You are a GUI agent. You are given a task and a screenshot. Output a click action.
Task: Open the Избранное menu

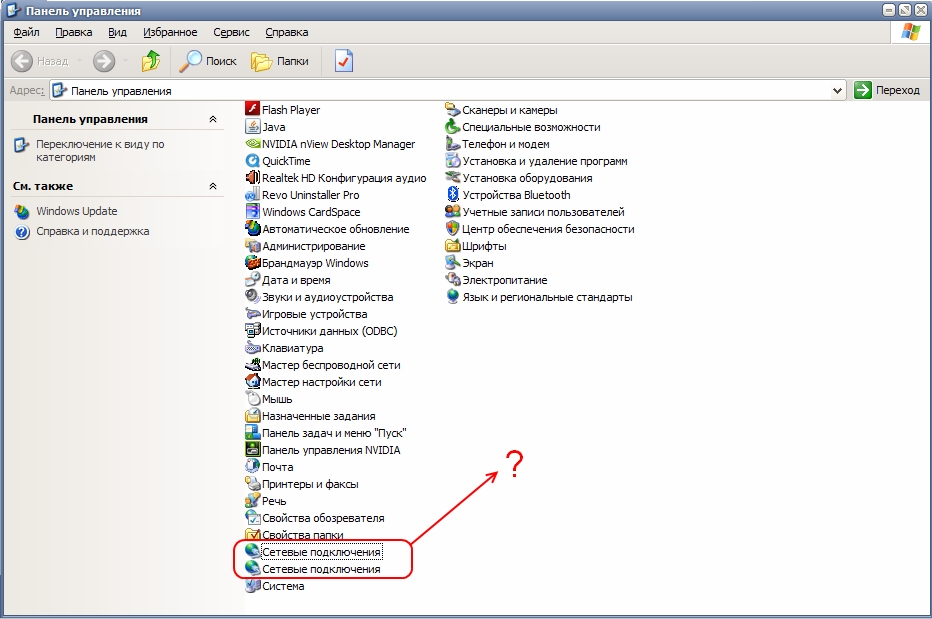[x=170, y=32]
